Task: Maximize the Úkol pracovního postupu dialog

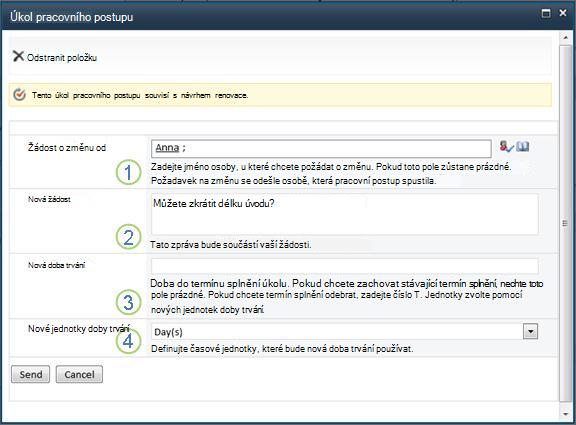Action: pyautogui.click(x=546, y=14)
